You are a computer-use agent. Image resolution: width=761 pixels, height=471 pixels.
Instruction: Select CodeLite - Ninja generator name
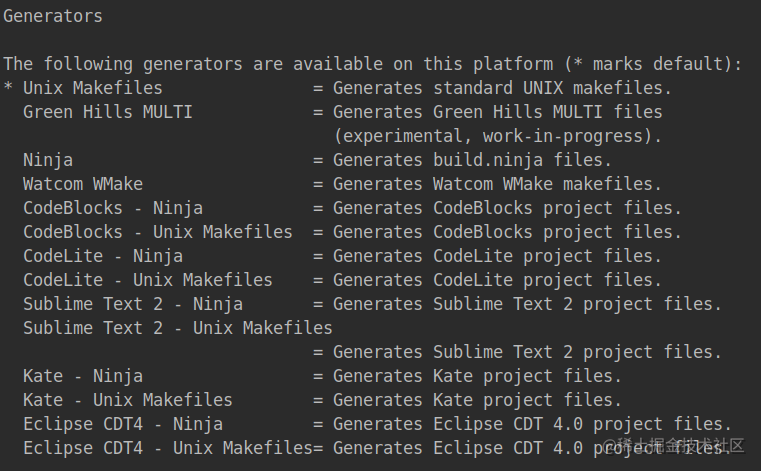point(103,256)
